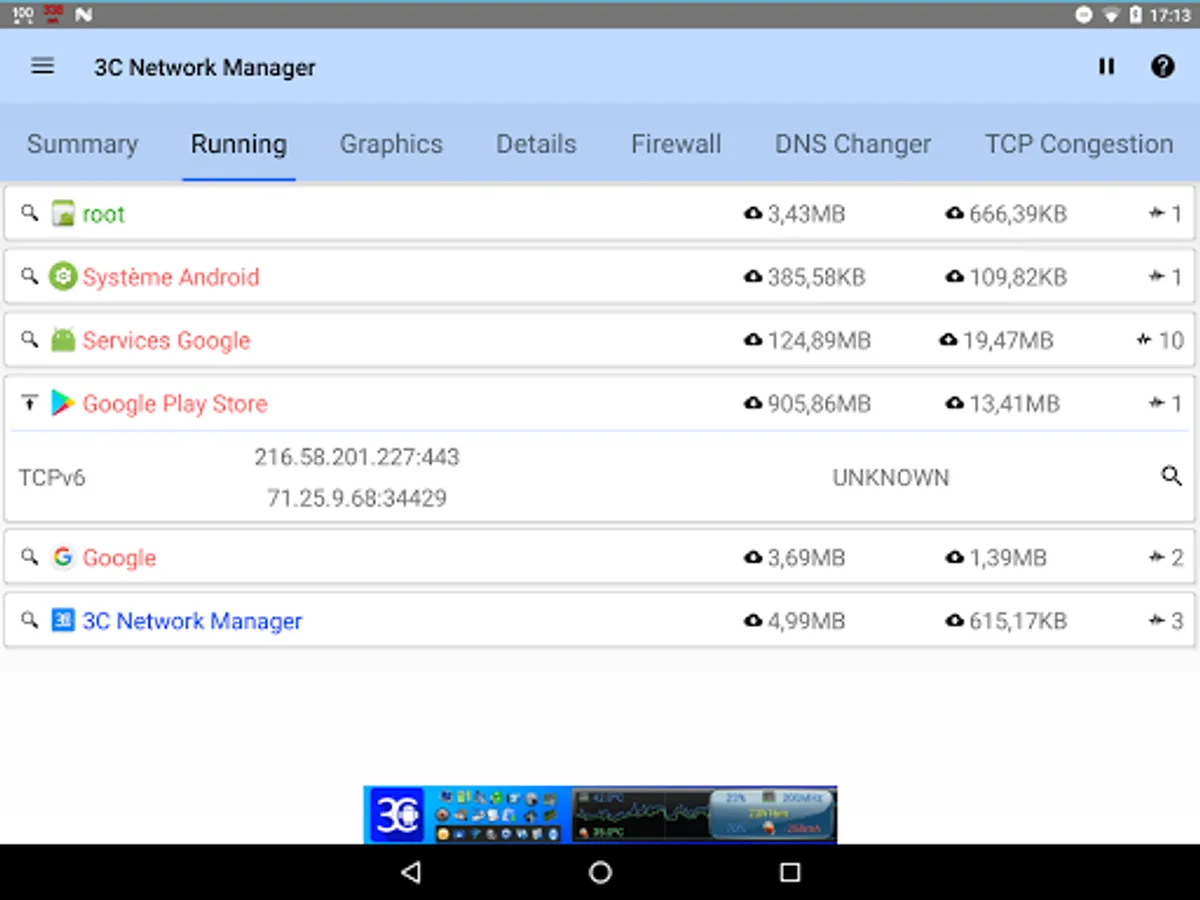Select the Système Android label

click(170, 277)
